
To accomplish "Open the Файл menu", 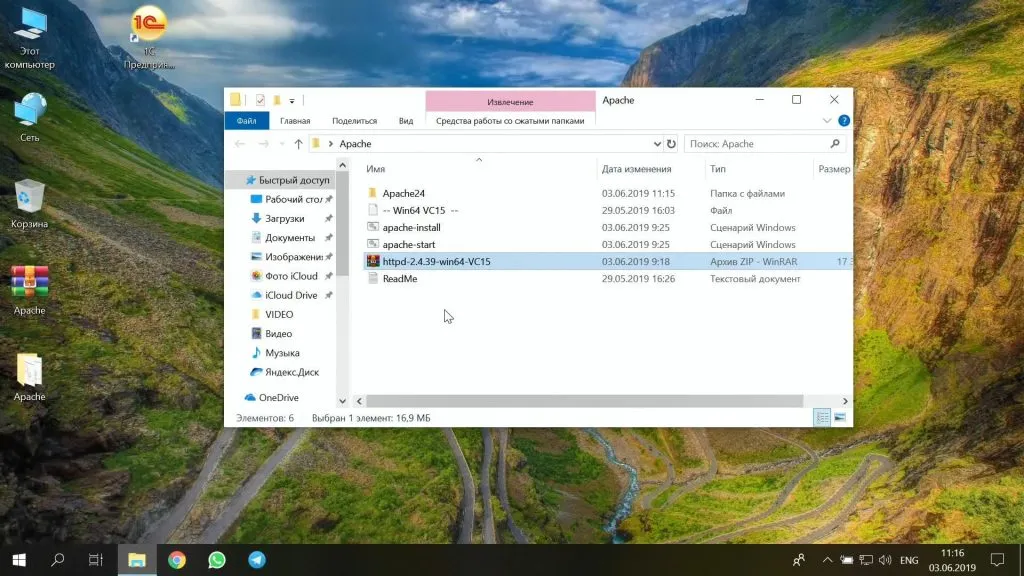I will tap(246, 121).
